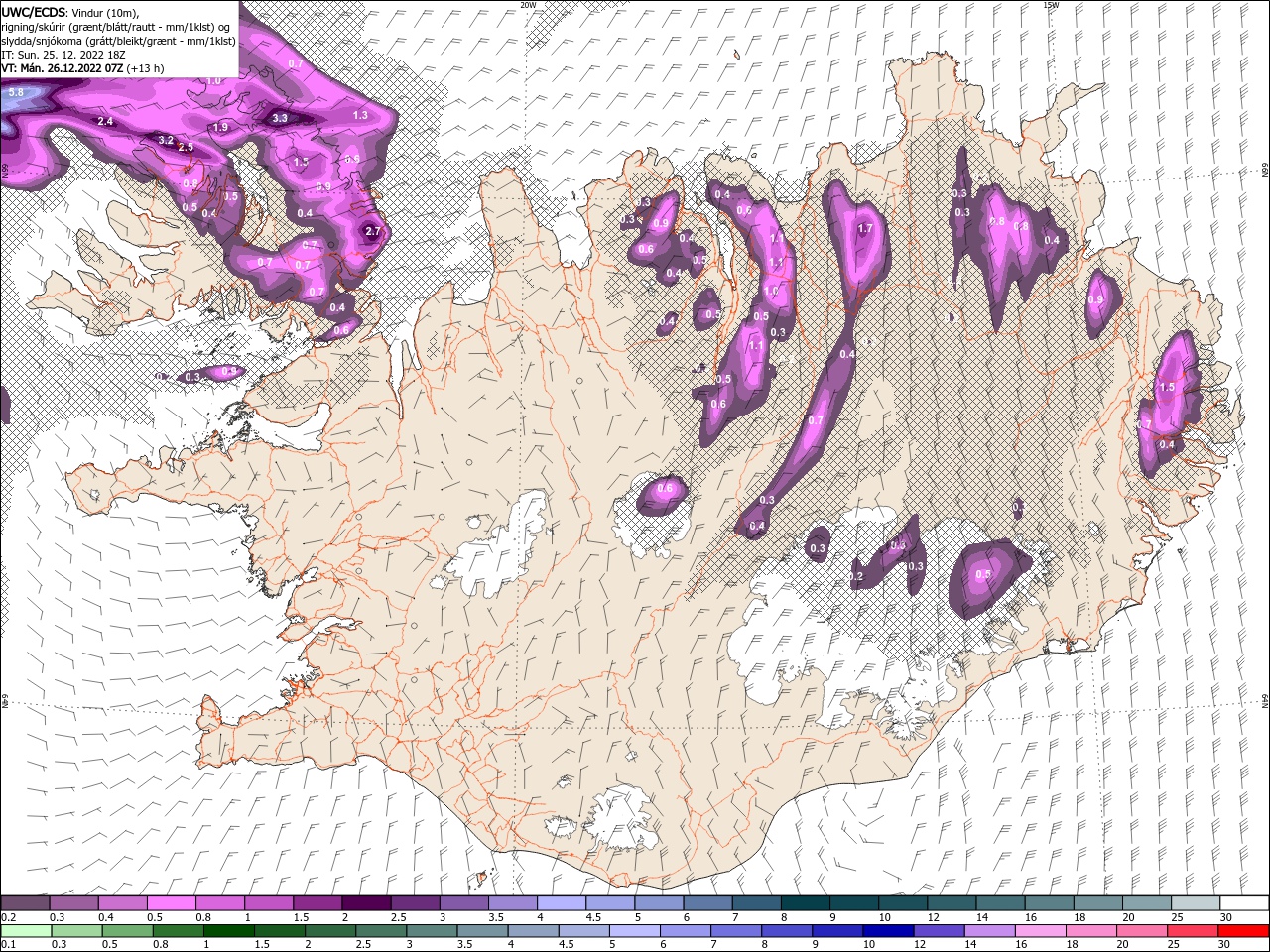Click the palest green rain swatch from 0.1 to 0.3
1270x952 pixels.
(x=25, y=931)
